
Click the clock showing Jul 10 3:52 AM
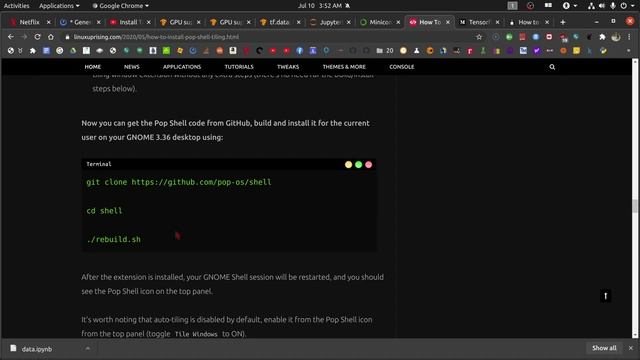tap(320, 6)
